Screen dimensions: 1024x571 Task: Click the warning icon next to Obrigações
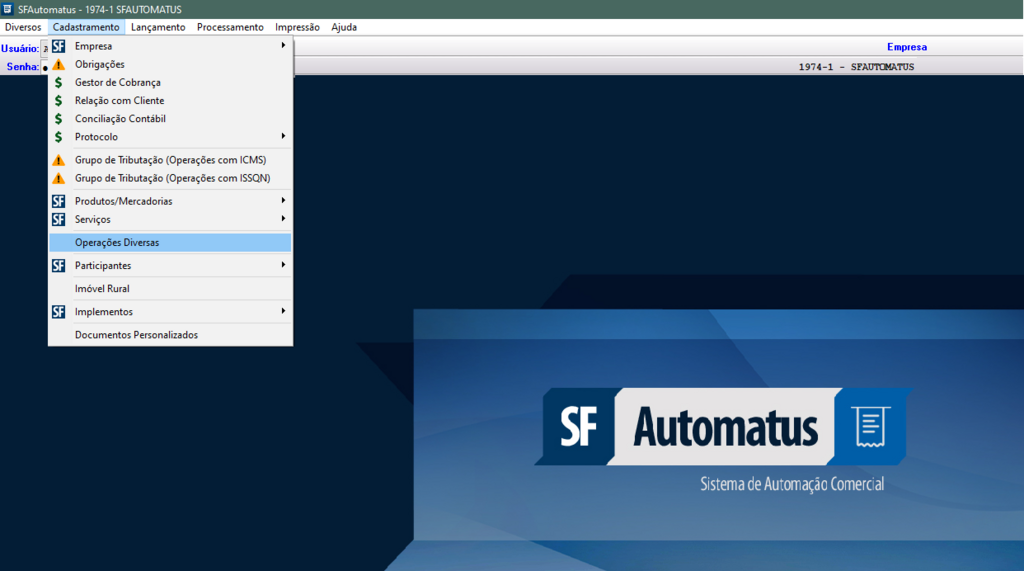pos(58,64)
